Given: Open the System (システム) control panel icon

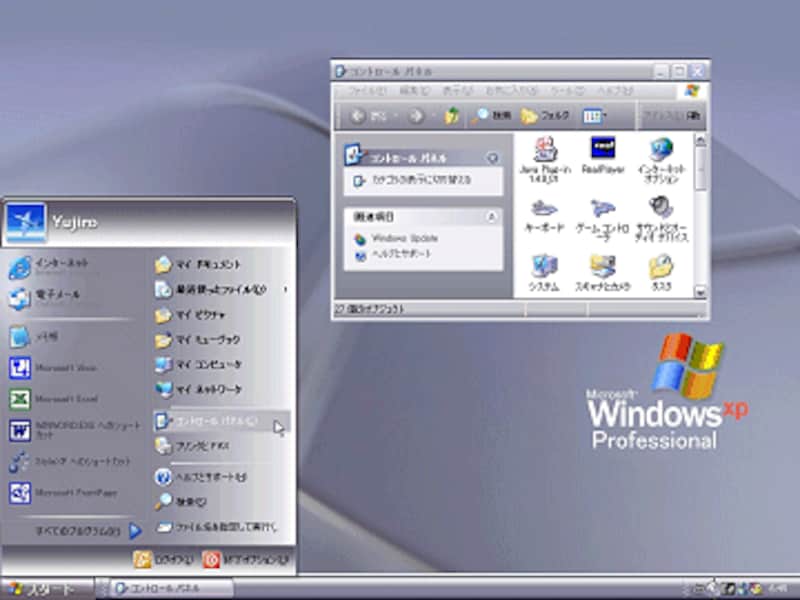Looking at the screenshot, I should [x=544, y=267].
